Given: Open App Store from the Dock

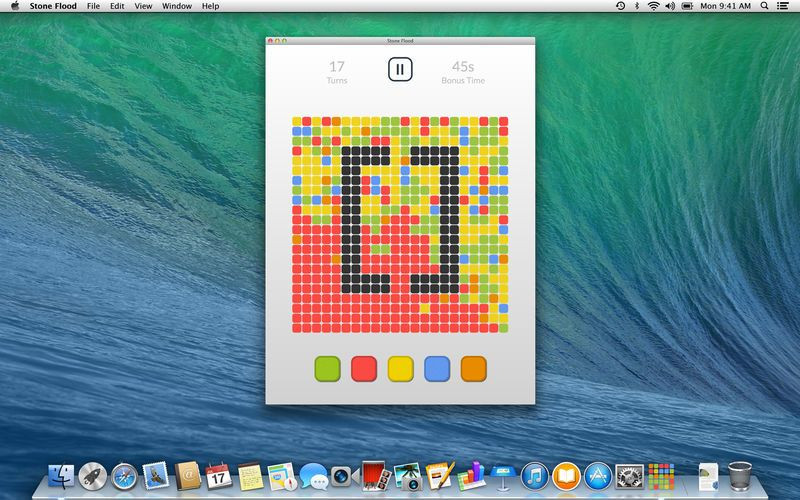Looking at the screenshot, I should [x=597, y=477].
